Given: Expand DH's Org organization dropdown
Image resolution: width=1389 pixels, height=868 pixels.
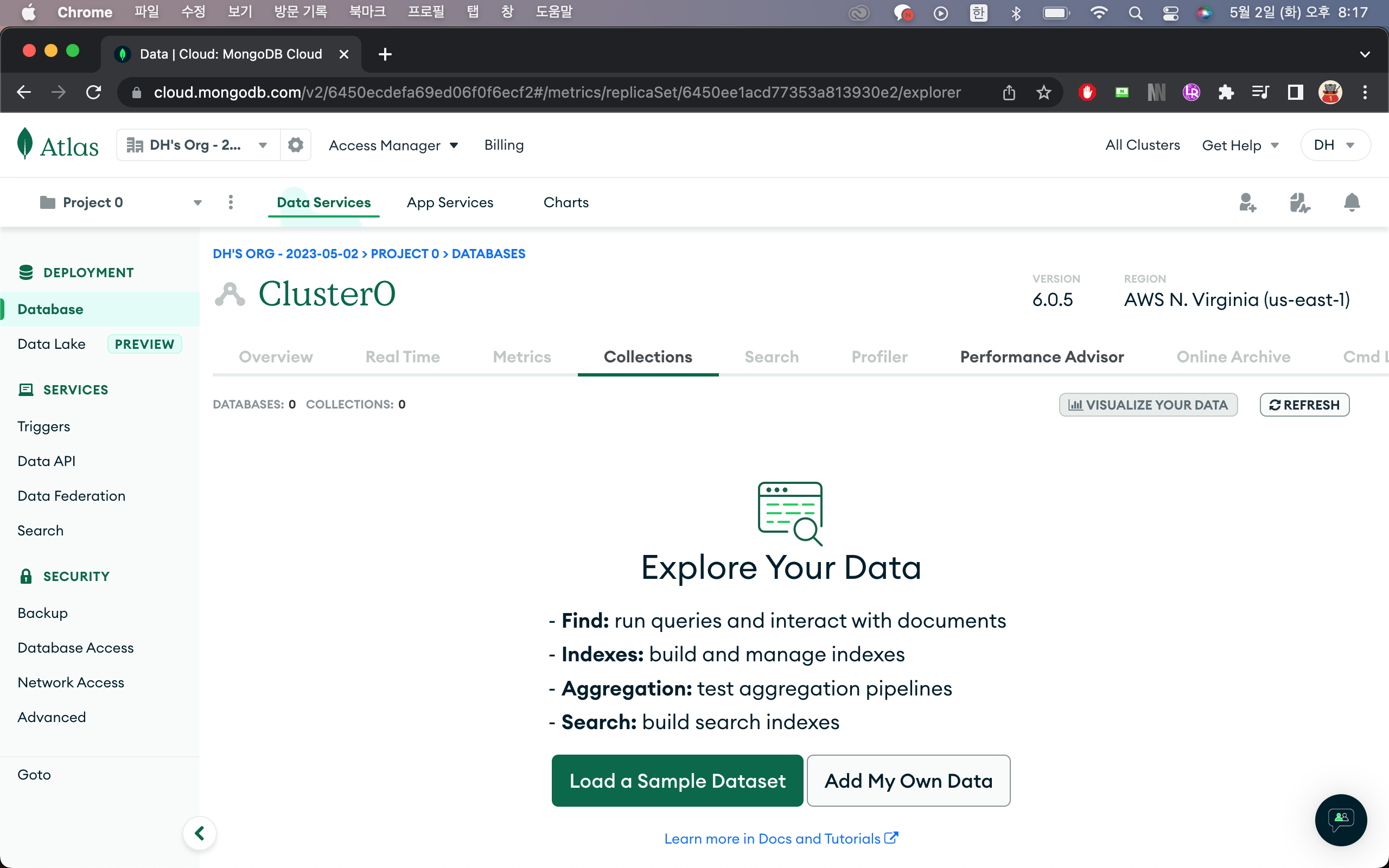Looking at the screenshot, I should pyautogui.click(x=197, y=145).
